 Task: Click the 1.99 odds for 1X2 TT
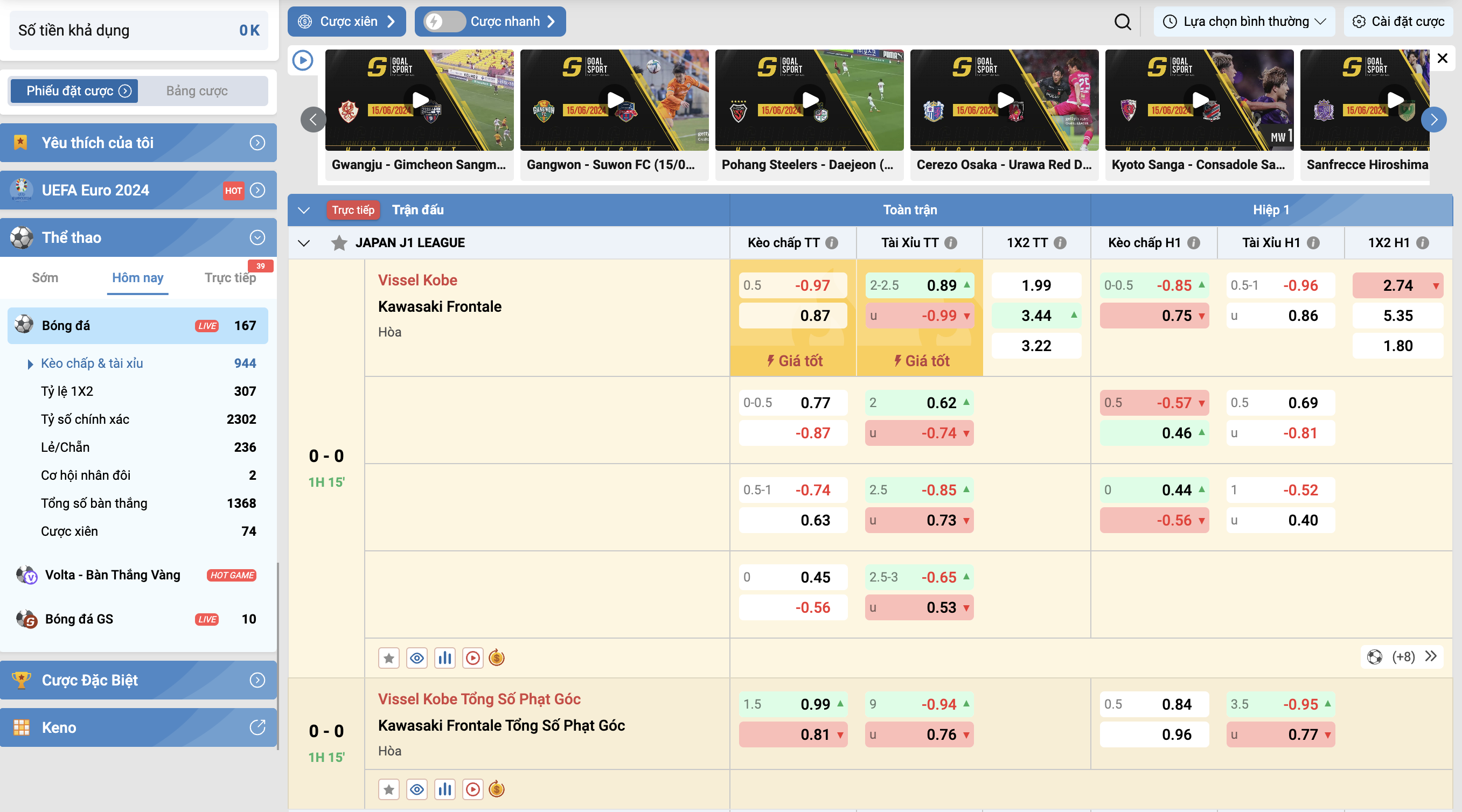(x=1036, y=285)
